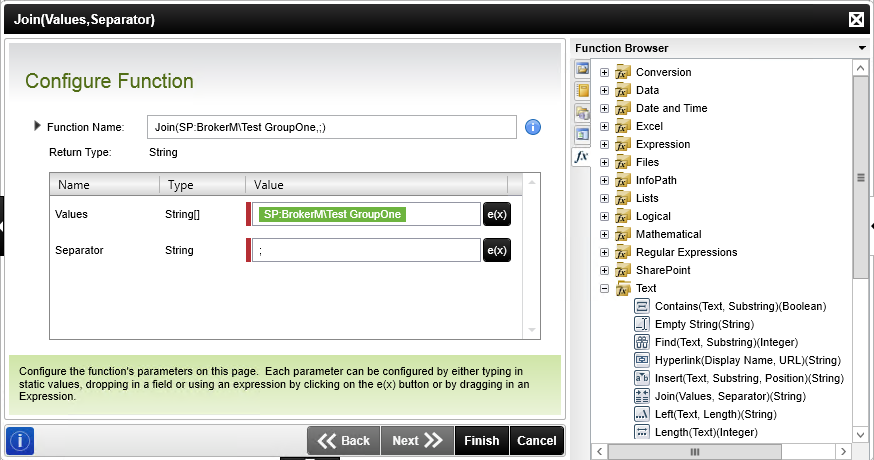Viewport: 874px width, 460px height.
Task: Close the Join dialog window
Action: (856, 20)
